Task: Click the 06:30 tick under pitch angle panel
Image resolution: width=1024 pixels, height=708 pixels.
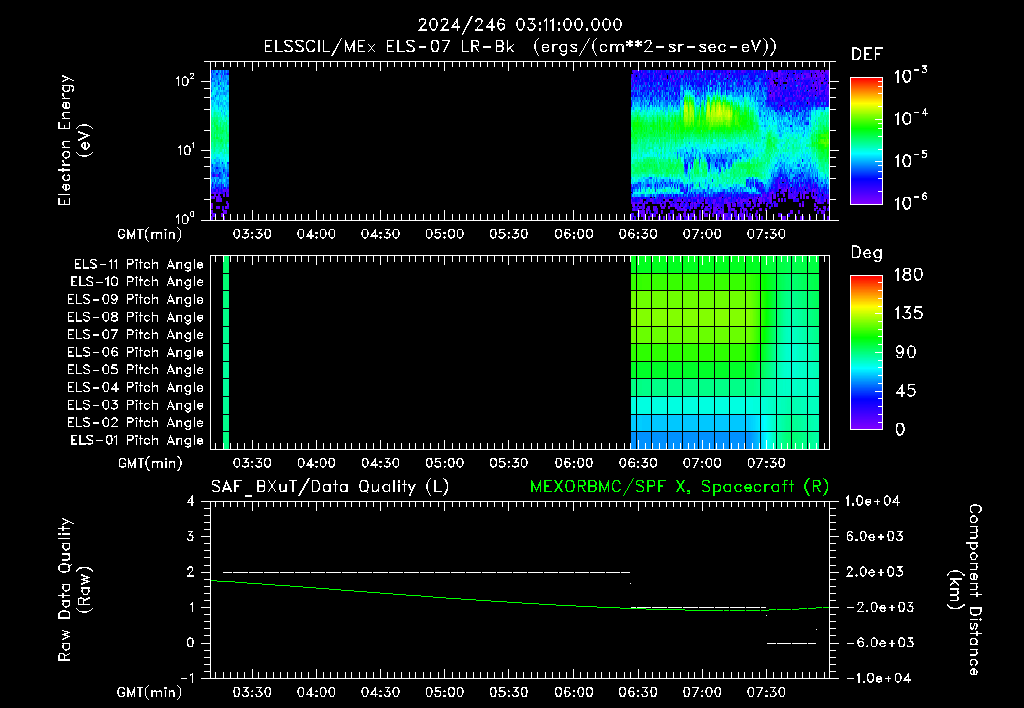Action: 638,464
